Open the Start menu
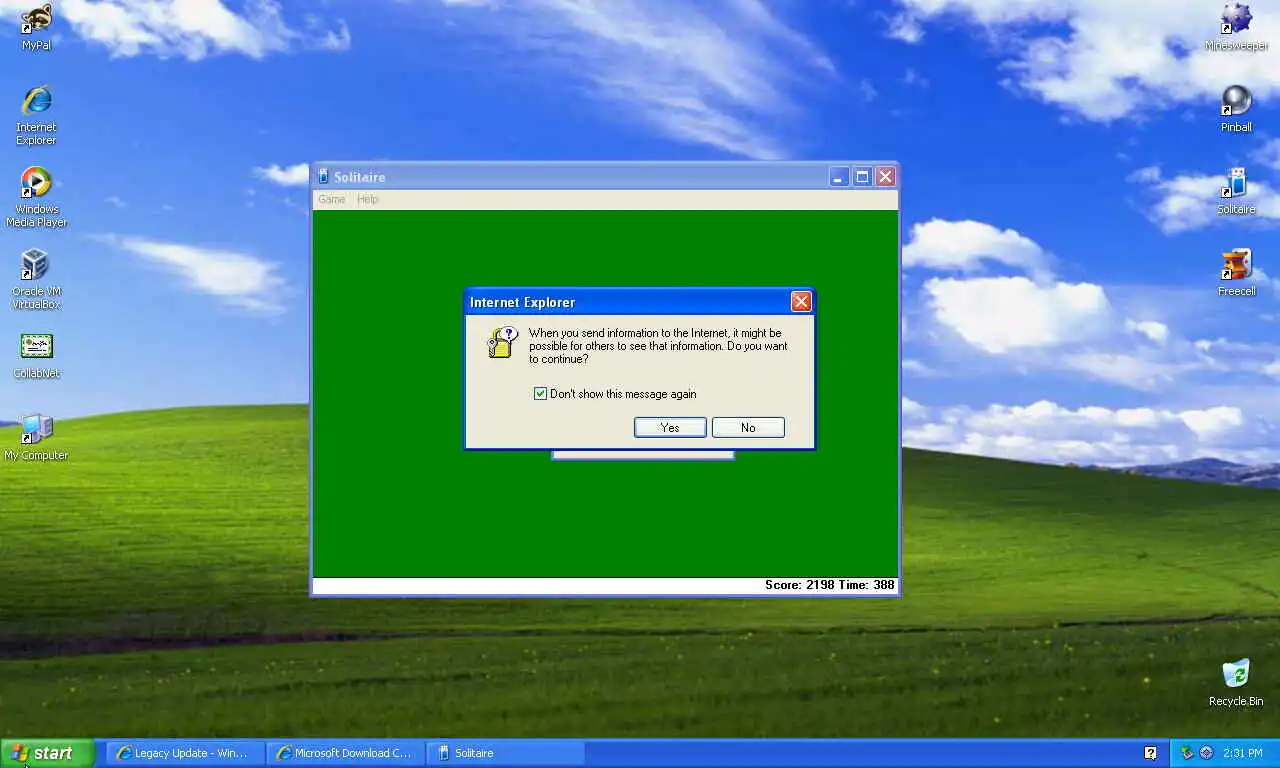This screenshot has width=1280, height=768. 47,753
